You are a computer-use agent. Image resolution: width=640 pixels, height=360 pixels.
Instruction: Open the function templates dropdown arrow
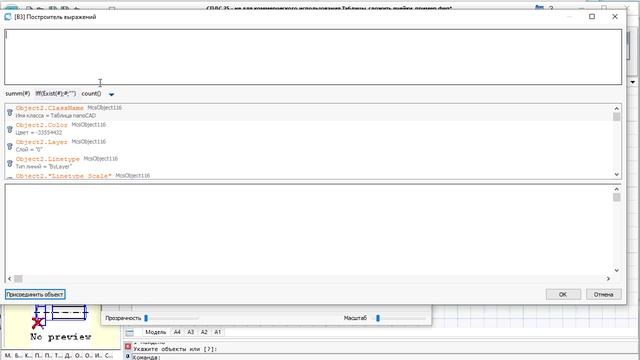click(111, 94)
